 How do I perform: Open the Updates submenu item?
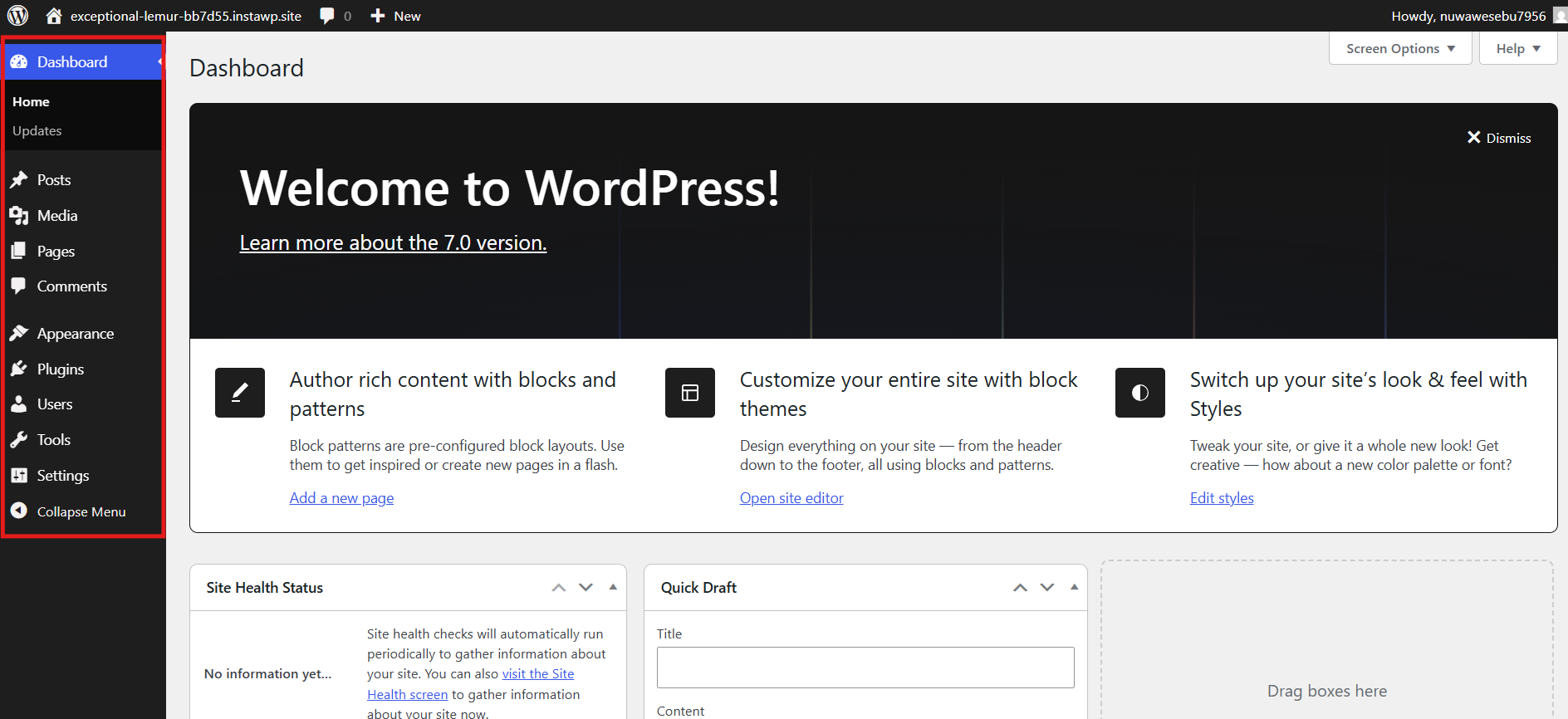point(37,131)
